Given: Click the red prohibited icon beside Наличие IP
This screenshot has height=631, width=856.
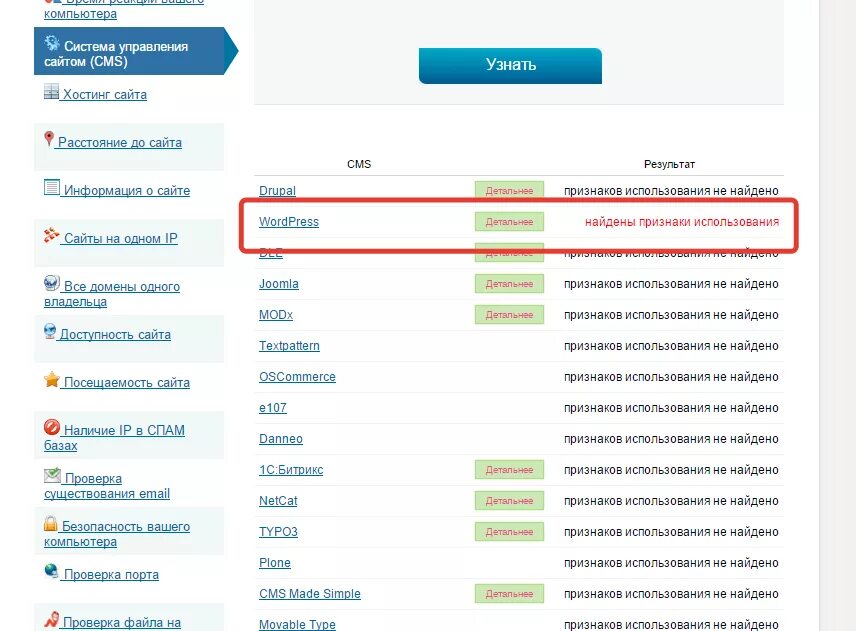Looking at the screenshot, I should click(52, 427).
